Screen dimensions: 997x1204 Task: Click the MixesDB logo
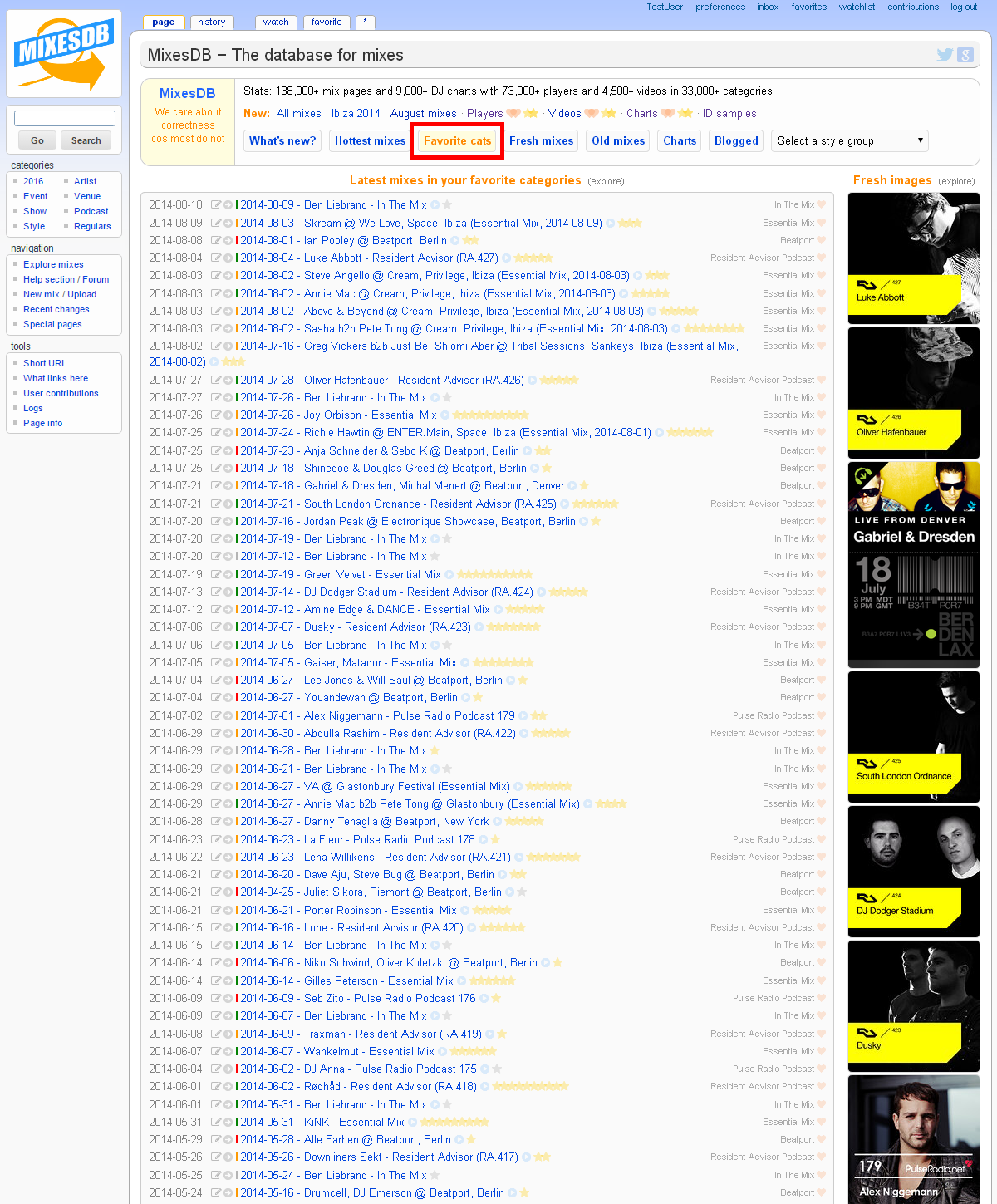tap(64, 53)
